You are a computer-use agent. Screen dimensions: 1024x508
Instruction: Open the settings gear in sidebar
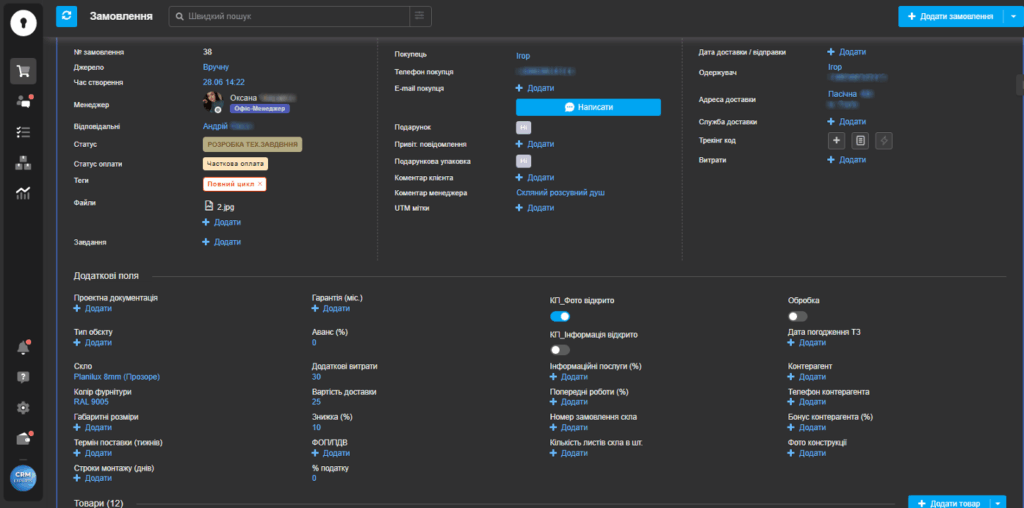pos(23,408)
